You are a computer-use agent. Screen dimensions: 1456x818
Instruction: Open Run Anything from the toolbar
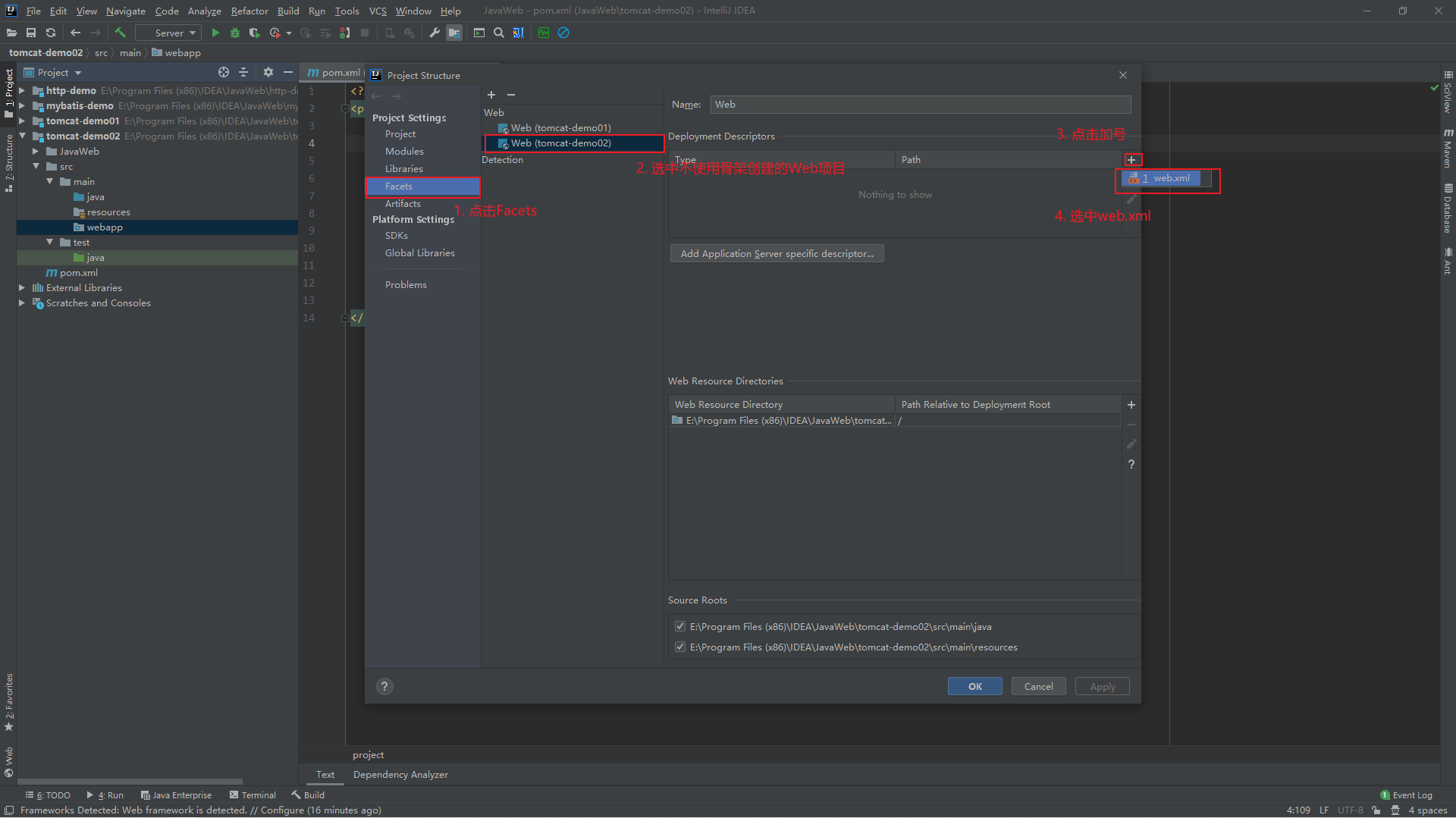pyautogui.click(x=479, y=33)
